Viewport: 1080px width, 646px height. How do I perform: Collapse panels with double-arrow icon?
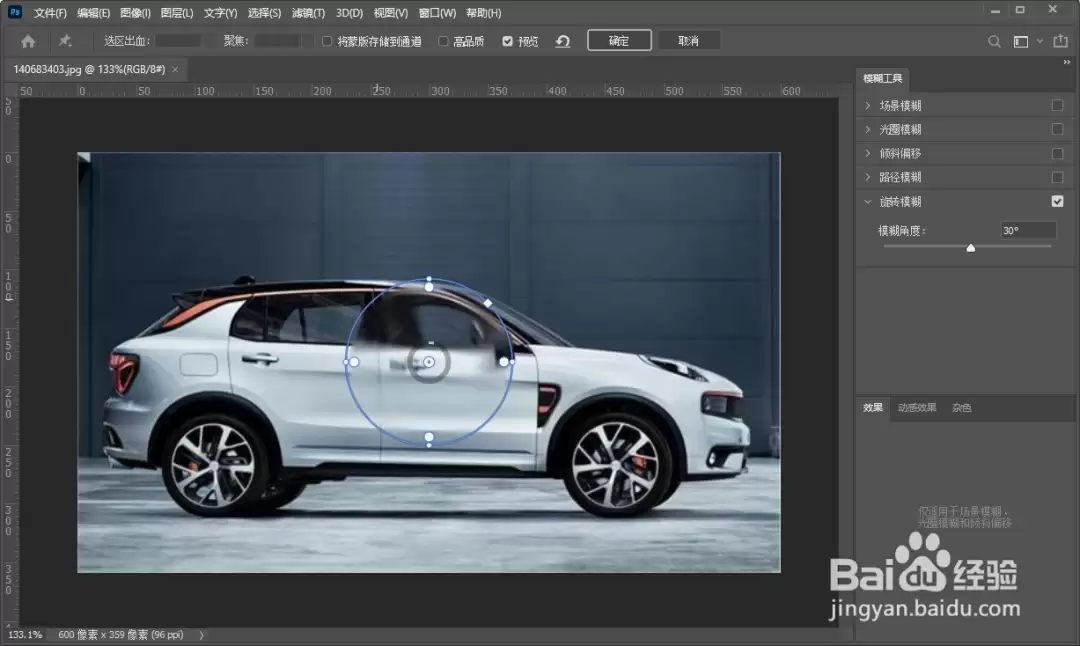click(1067, 62)
